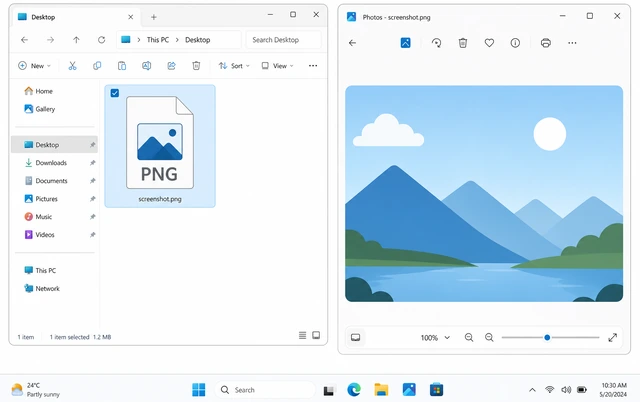640x402 pixels.
Task: Delete the image using Photos trash icon
Action: 463,43
